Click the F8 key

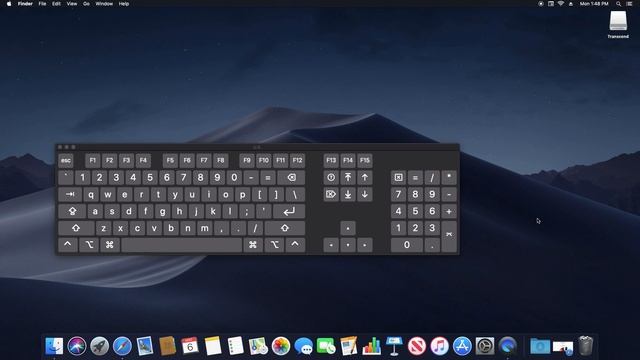221,160
